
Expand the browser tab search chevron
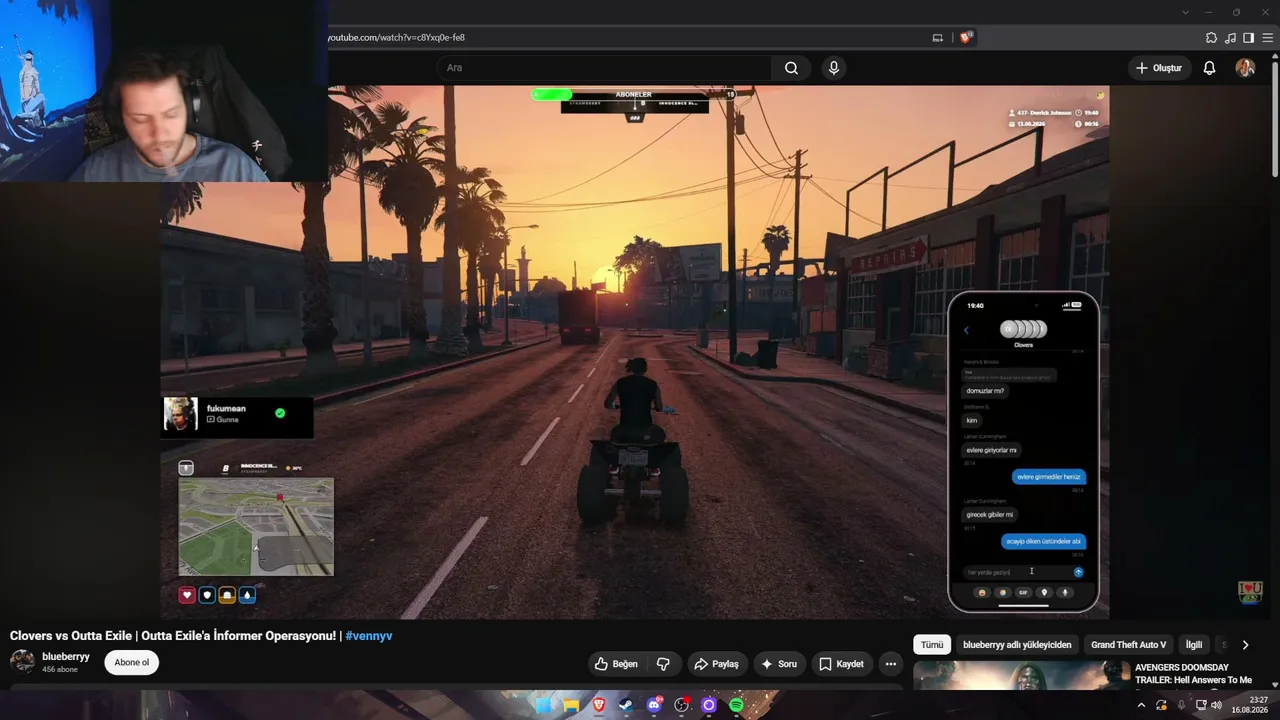(1185, 12)
